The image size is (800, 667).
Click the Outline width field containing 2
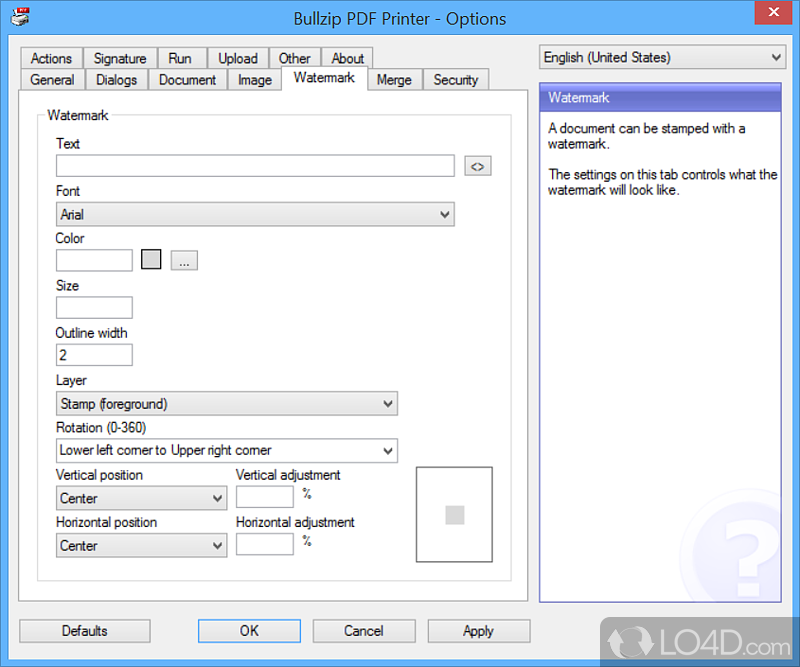(x=94, y=355)
